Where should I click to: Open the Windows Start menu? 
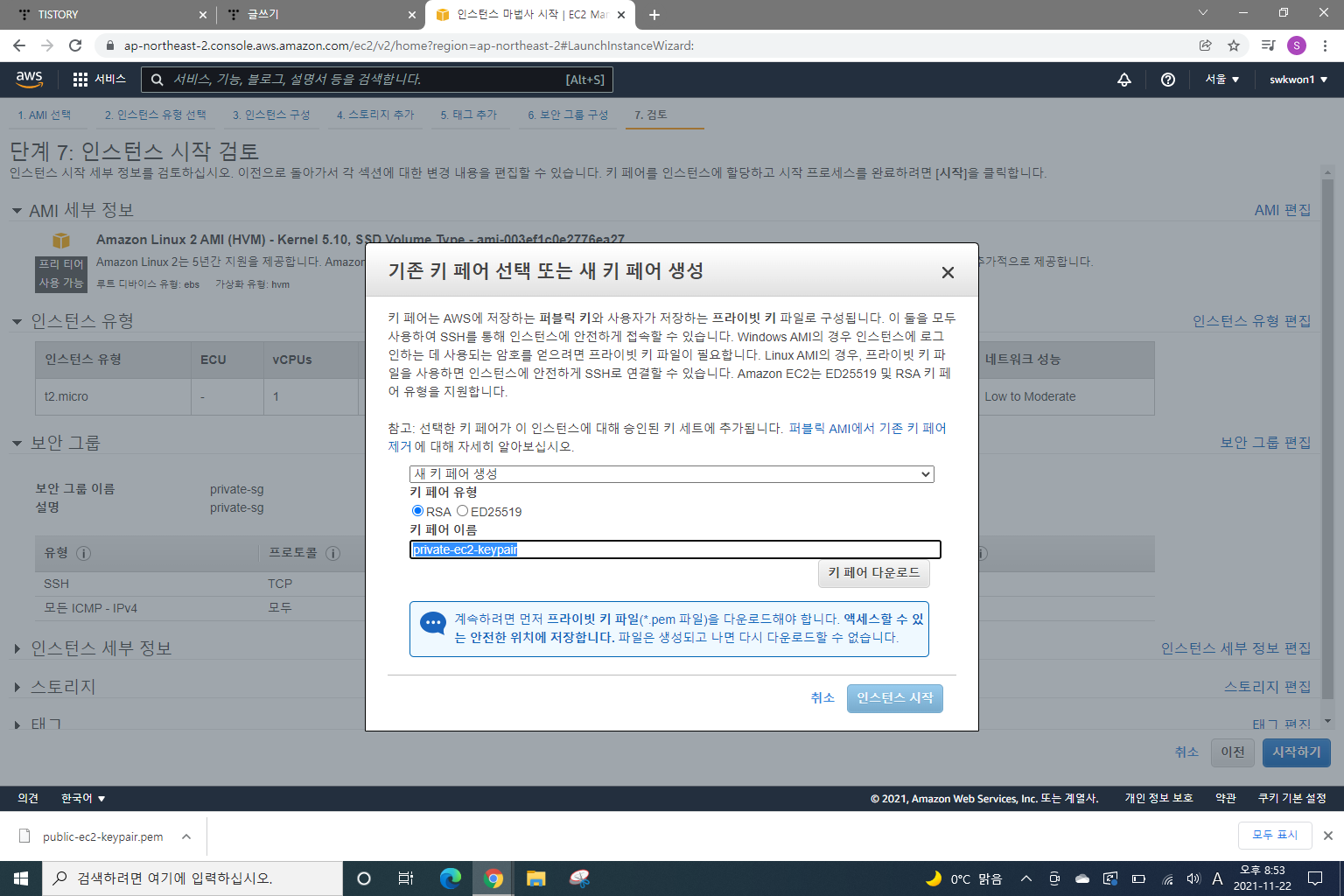(21, 878)
